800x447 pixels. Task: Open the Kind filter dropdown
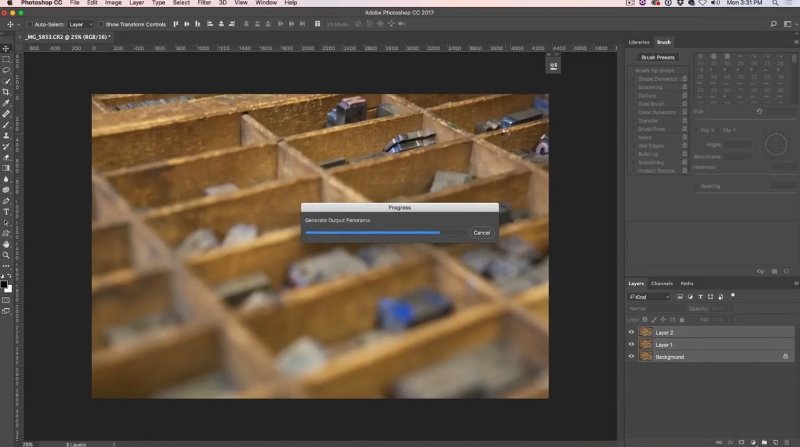(x=649, y=296)
